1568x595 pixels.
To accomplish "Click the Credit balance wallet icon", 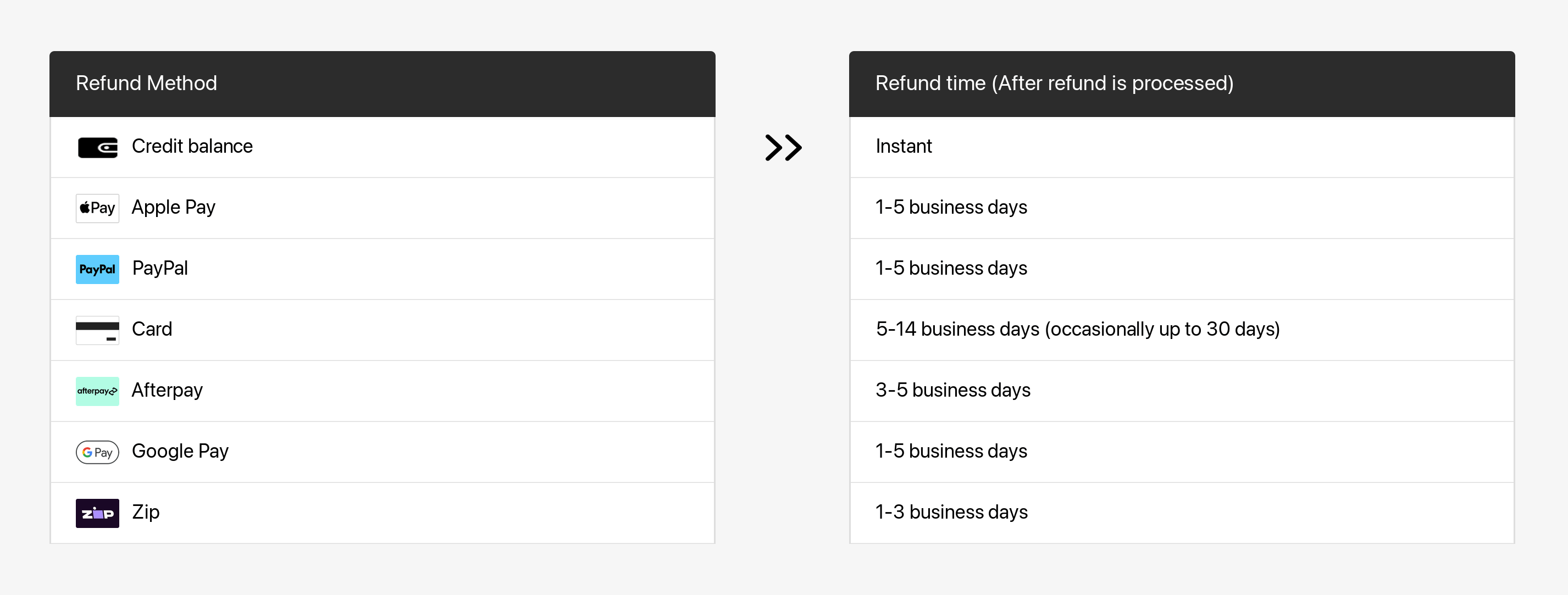I will coord(97,147).
